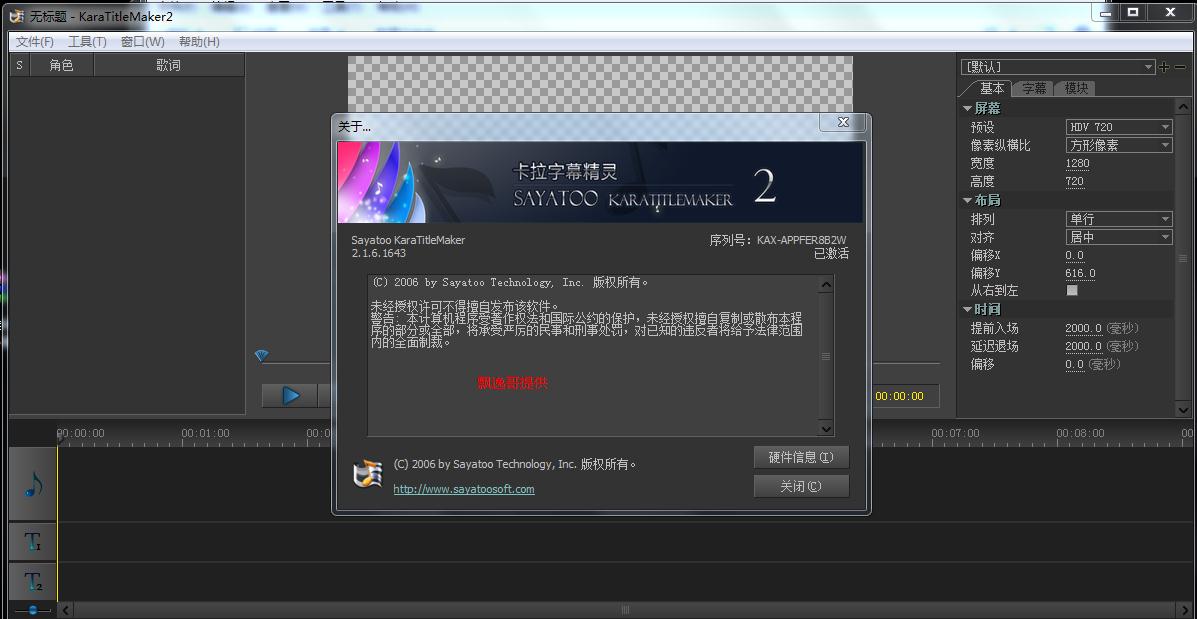Open the www.sayatoosoft.com link

[464, 489]
